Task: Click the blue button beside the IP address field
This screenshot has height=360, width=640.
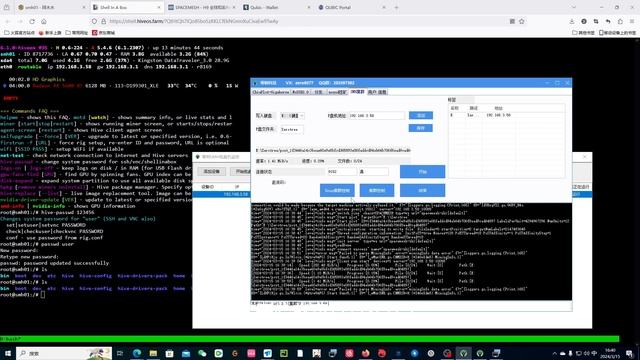Action: click(421, 116)
